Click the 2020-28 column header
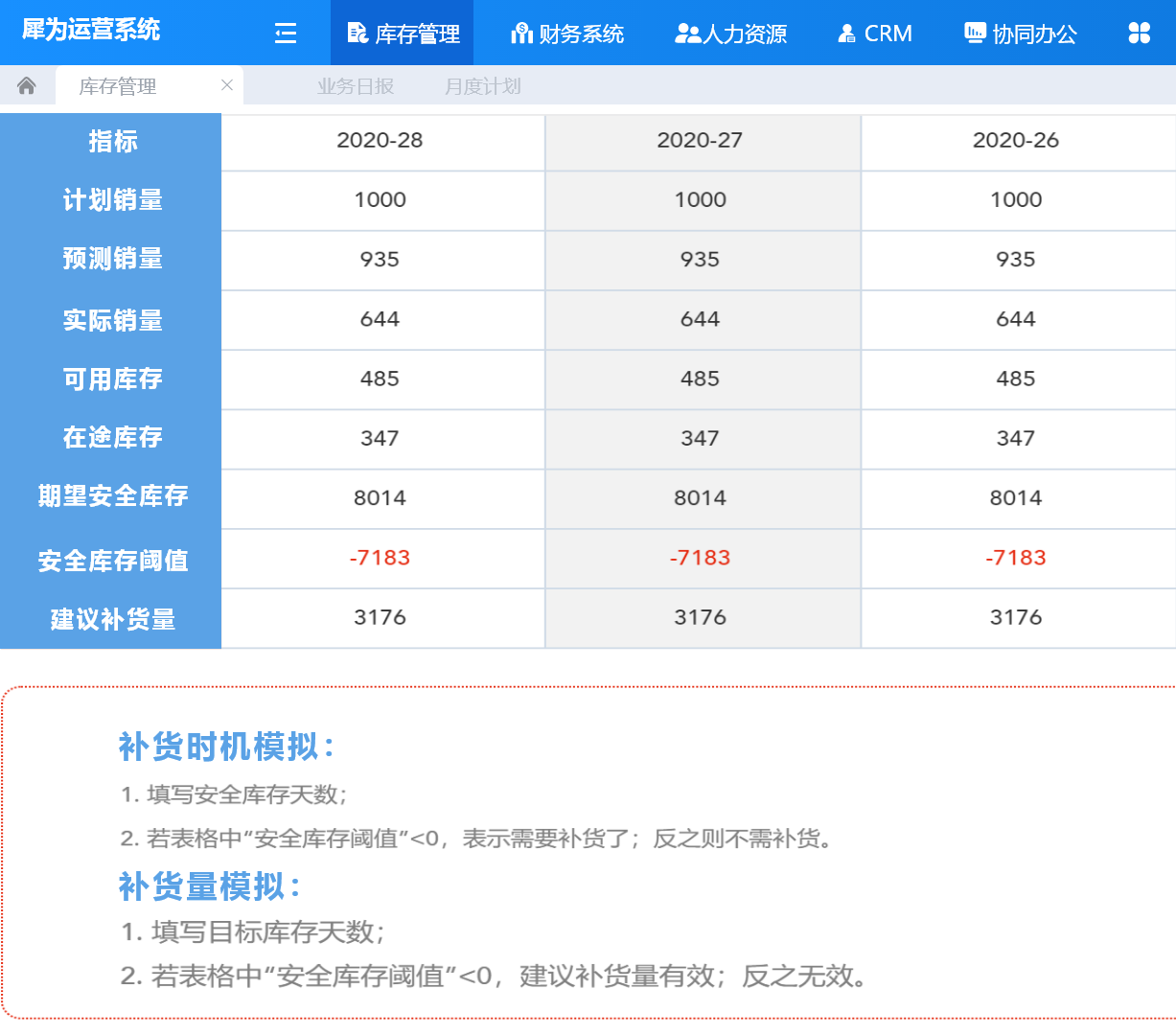The image size is (1176, 1035). click(x=380, y=141)
